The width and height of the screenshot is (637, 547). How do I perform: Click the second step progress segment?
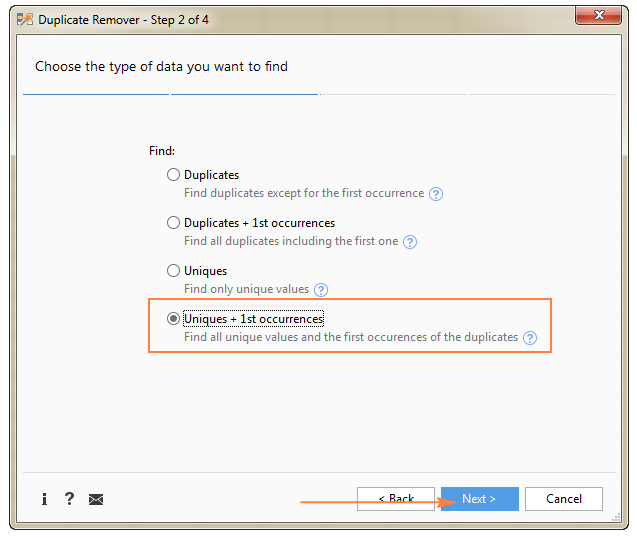(x=245, y=95)
